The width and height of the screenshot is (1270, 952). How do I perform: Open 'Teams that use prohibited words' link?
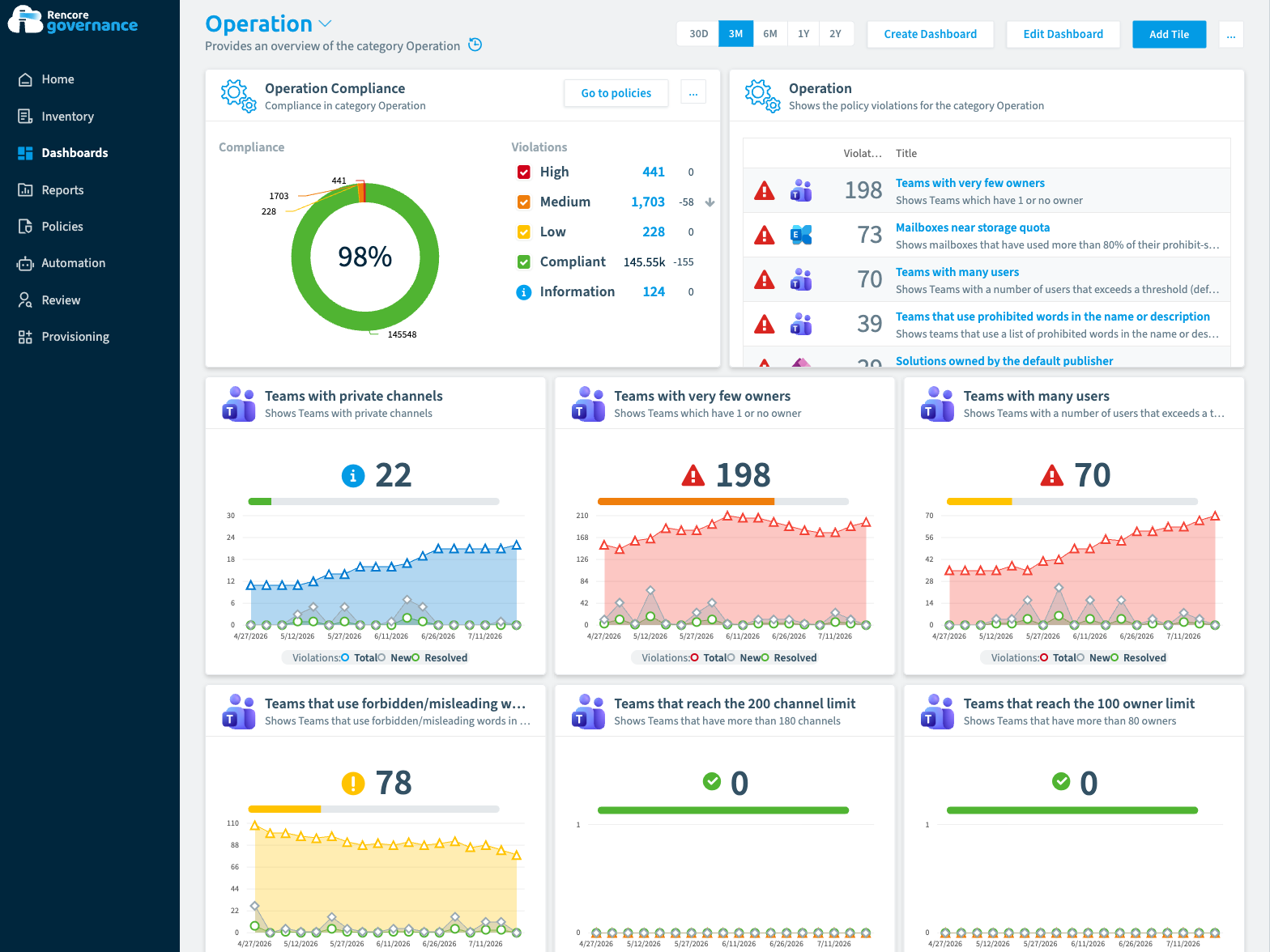point(1052,317)
